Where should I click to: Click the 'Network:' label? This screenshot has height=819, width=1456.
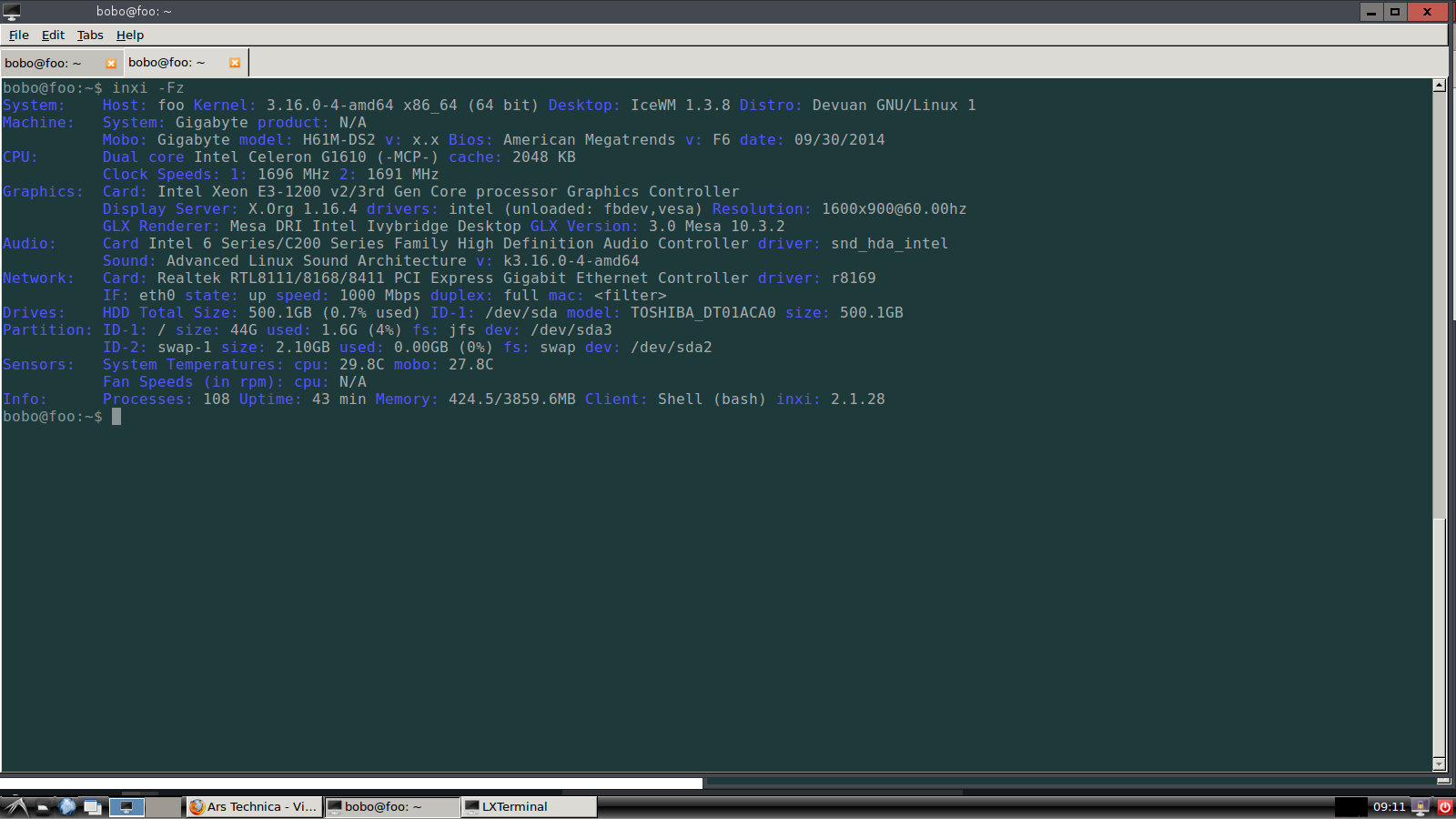point(38,278)
